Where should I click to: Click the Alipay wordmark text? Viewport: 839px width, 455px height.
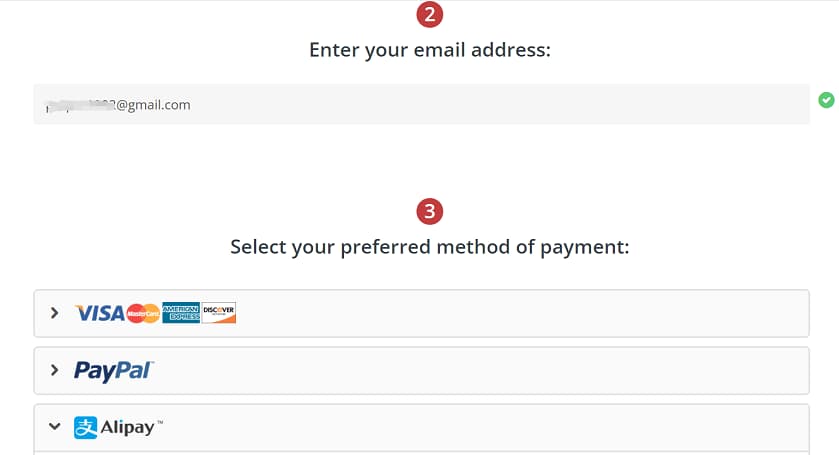coord(128,428)
